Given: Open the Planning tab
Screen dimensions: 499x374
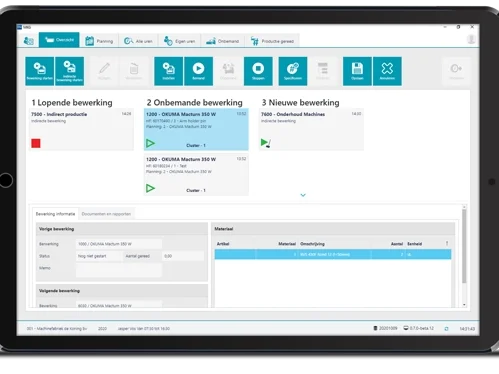Looking at the screenshot, I should point(99,41).
